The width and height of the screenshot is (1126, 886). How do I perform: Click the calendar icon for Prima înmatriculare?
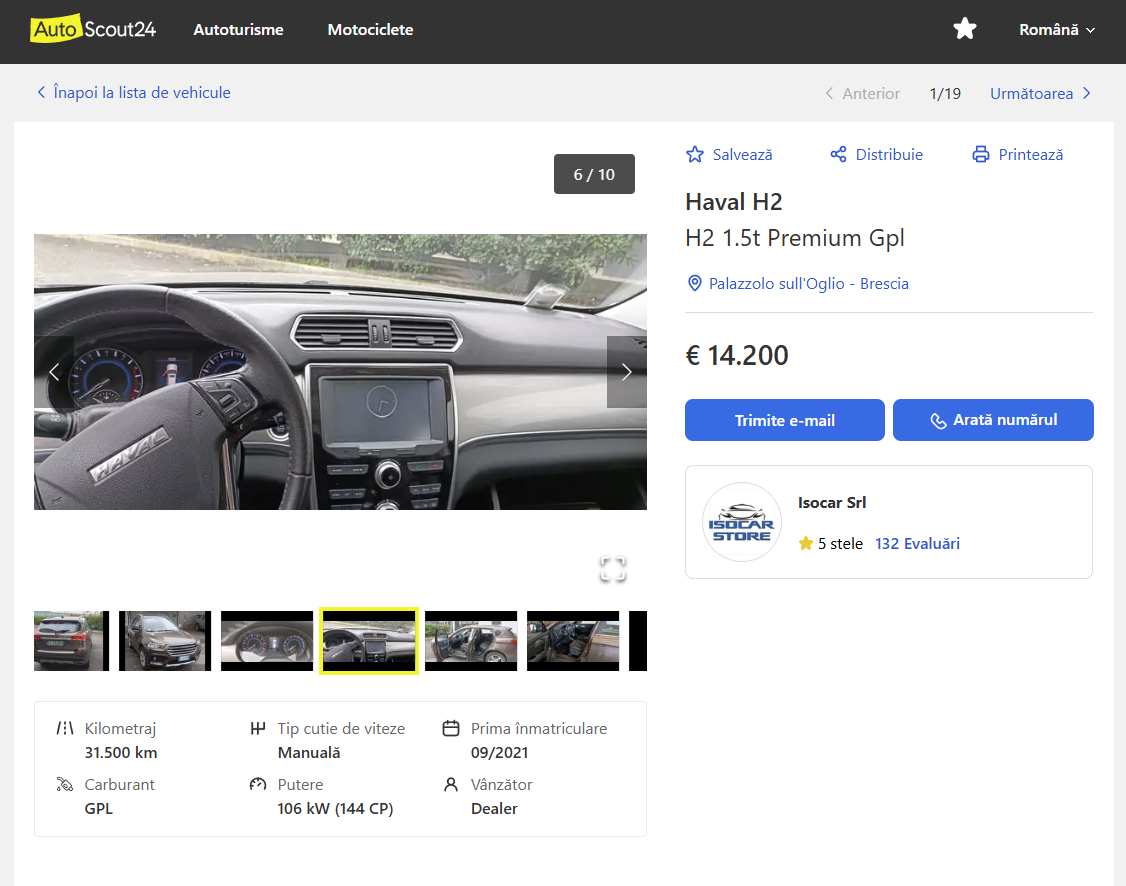(451, 729)
